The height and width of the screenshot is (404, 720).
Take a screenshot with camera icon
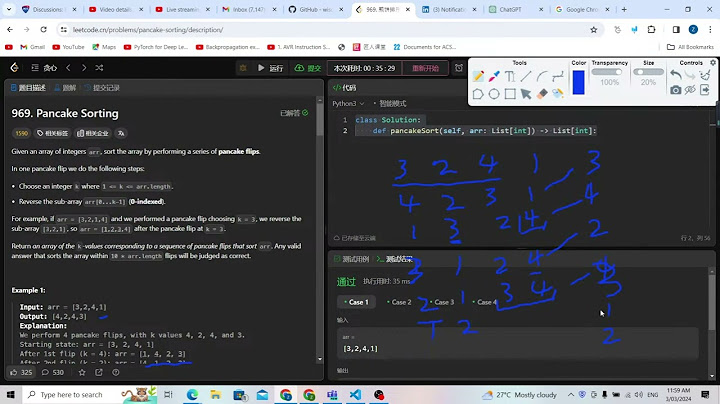point(675,90)
